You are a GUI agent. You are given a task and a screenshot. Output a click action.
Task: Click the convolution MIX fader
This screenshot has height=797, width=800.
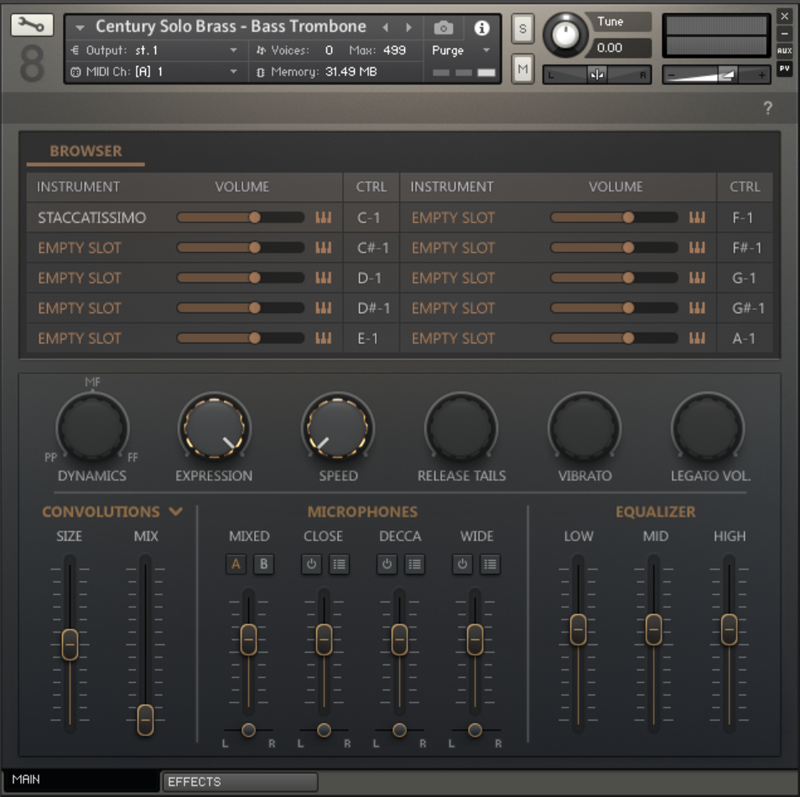click(x=145, y=719)
